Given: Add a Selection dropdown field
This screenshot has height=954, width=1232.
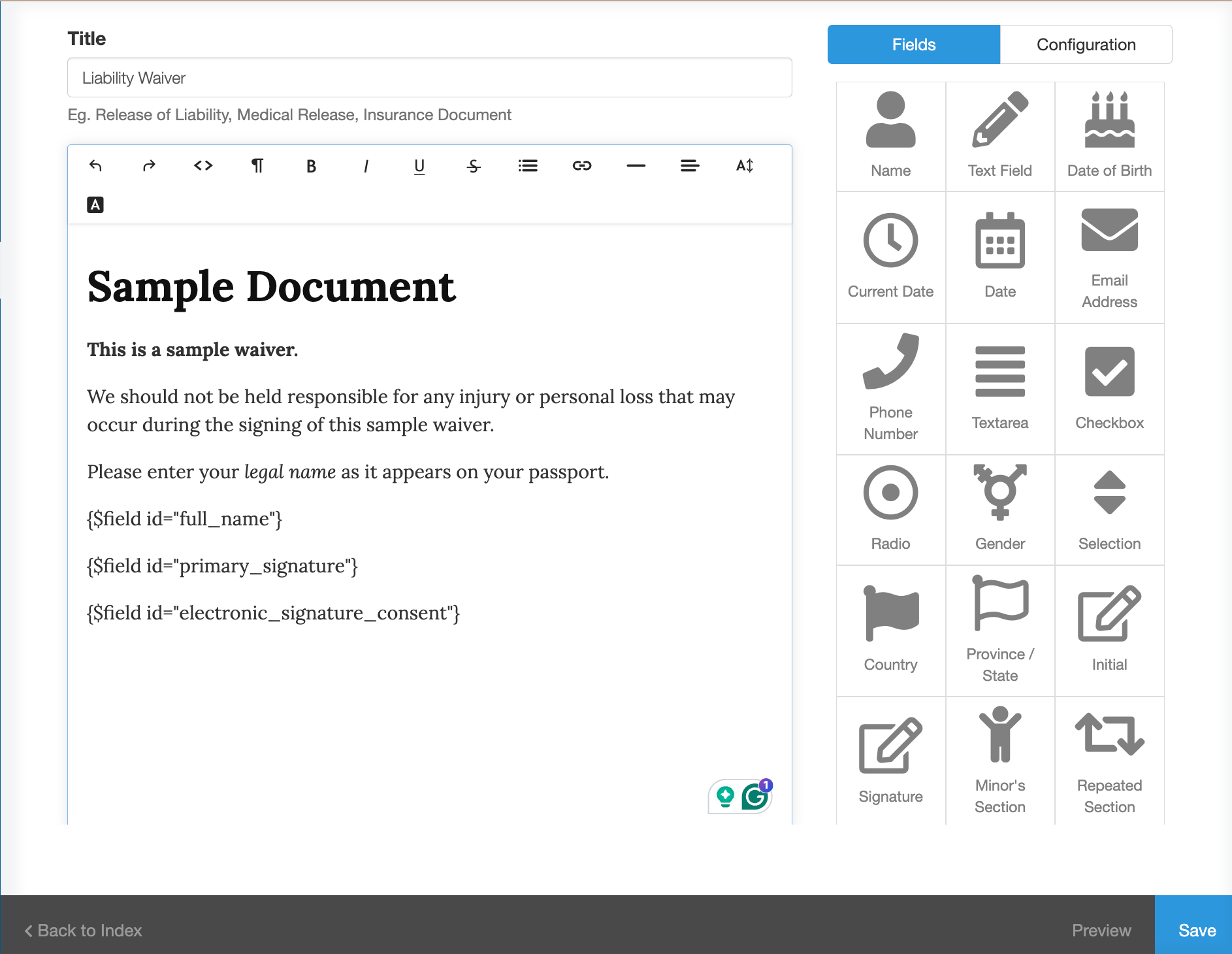Looking at the screenshot, I should click(x=1110, y=510).
